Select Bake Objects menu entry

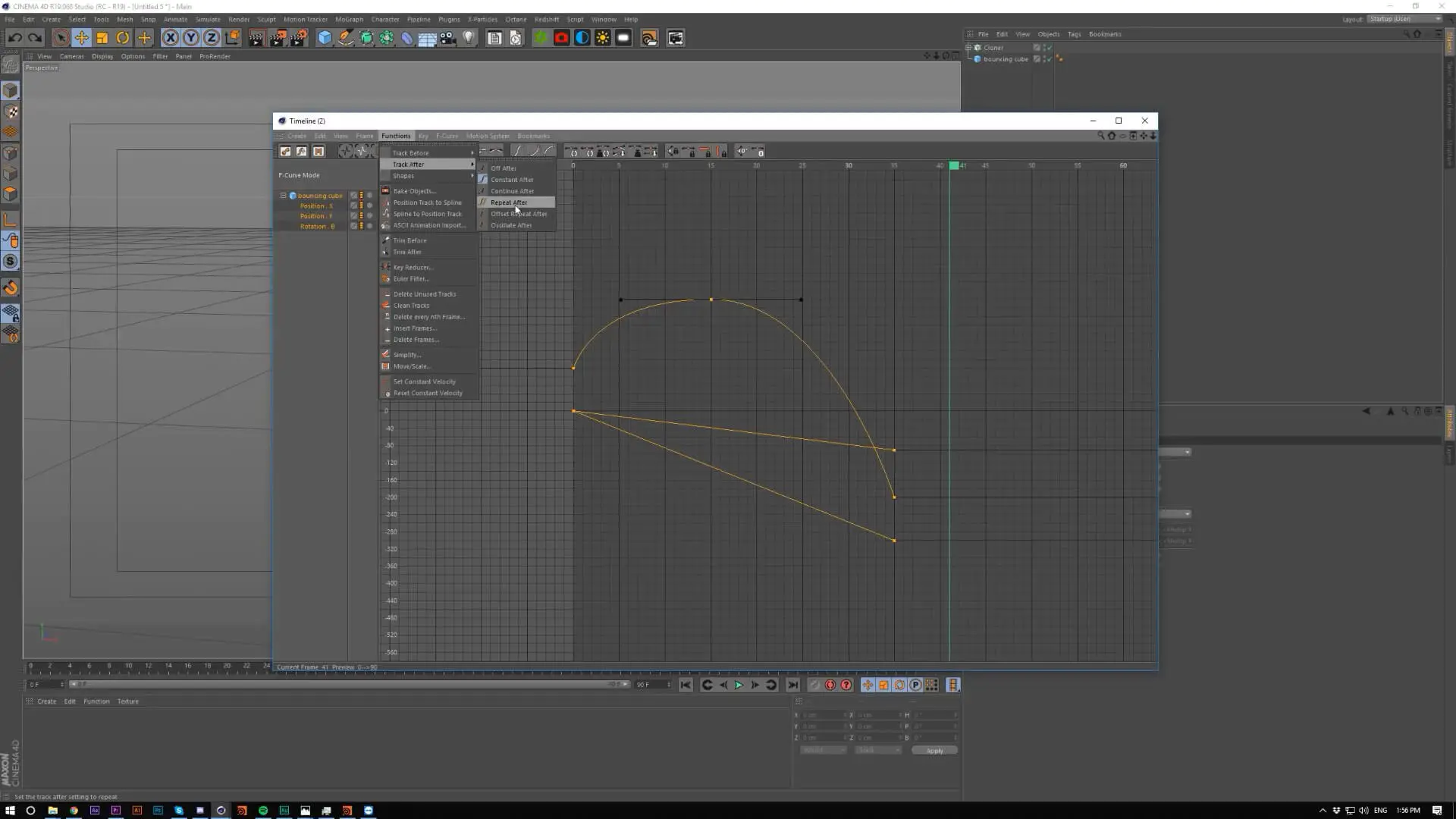pos(428,191)
